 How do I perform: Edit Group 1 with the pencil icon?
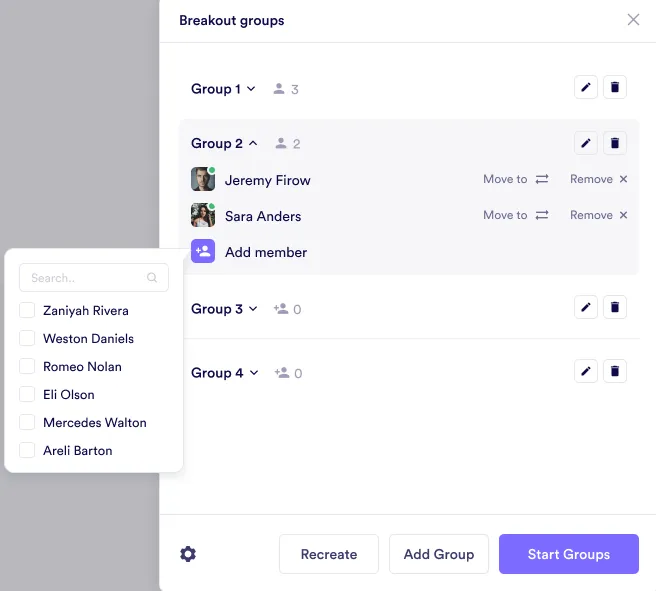586,87
